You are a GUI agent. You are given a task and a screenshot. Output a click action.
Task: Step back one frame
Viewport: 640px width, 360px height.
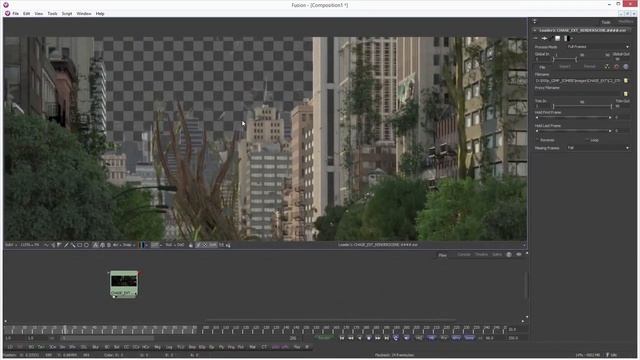tap(351, 338)
